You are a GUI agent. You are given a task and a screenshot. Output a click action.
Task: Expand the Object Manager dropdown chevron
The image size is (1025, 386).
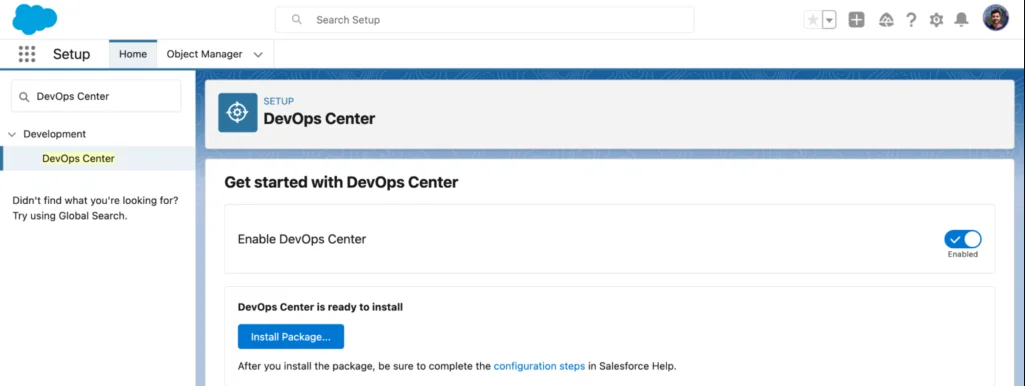click(x=258, y=55)
